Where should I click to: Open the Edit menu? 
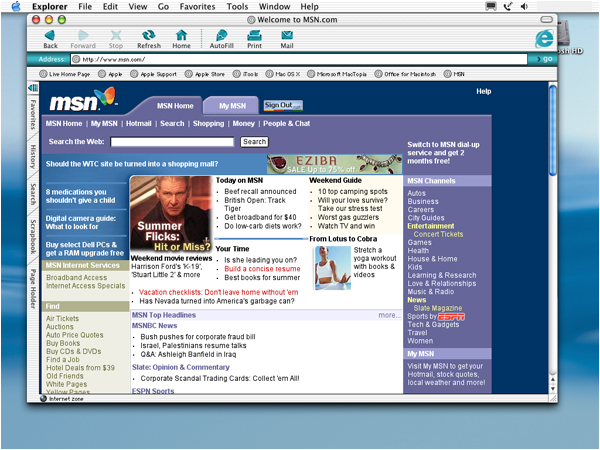tap(110, 7)
